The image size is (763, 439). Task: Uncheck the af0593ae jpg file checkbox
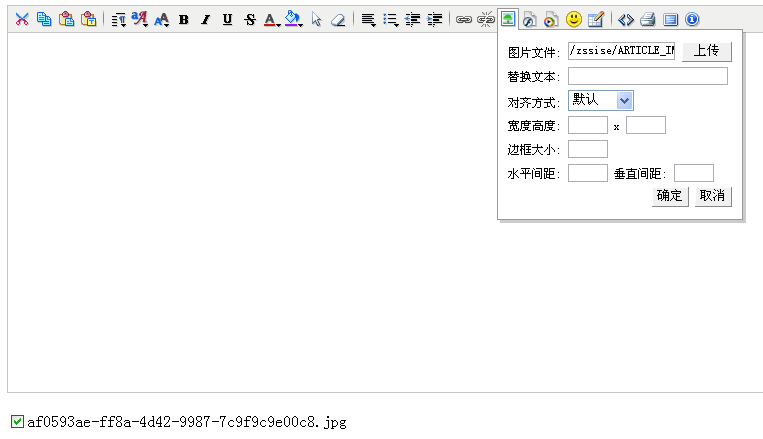tap(17, 421)
